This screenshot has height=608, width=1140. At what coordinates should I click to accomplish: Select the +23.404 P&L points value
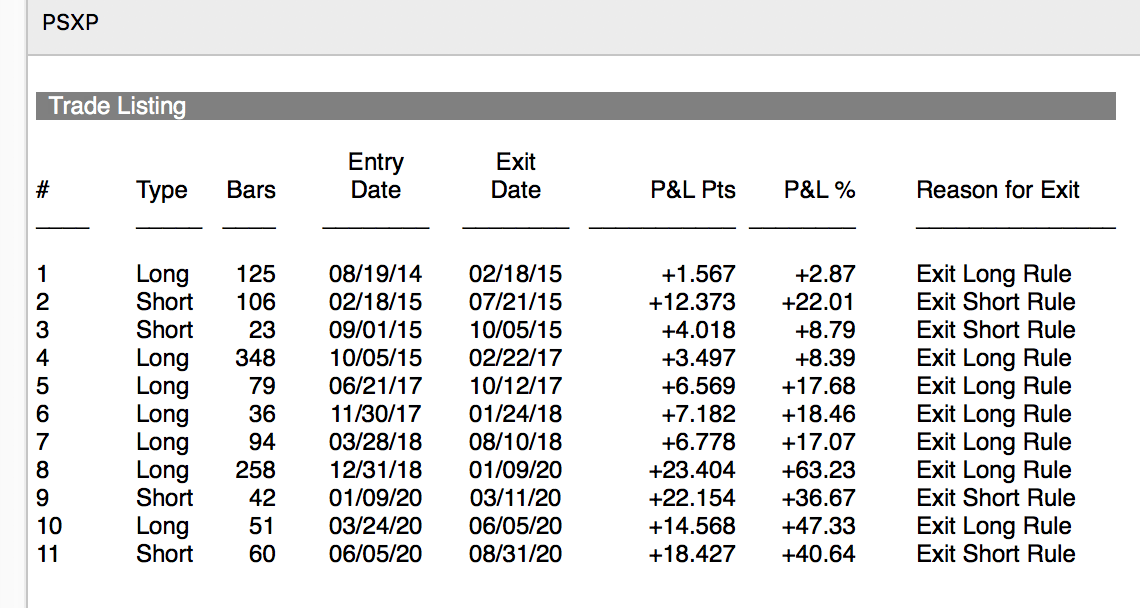pyautogui.click(x=692, y=470)
